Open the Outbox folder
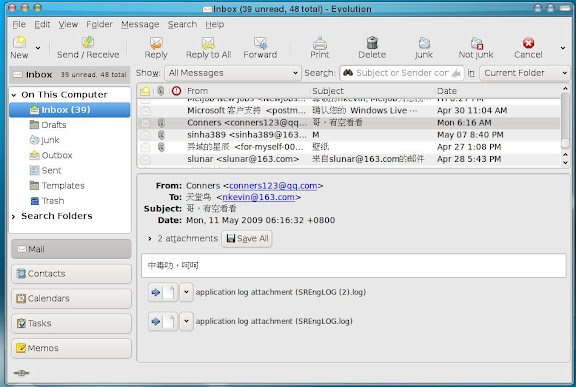The width and height of the screenshot is (576, 387). click(x=51, y=155)
